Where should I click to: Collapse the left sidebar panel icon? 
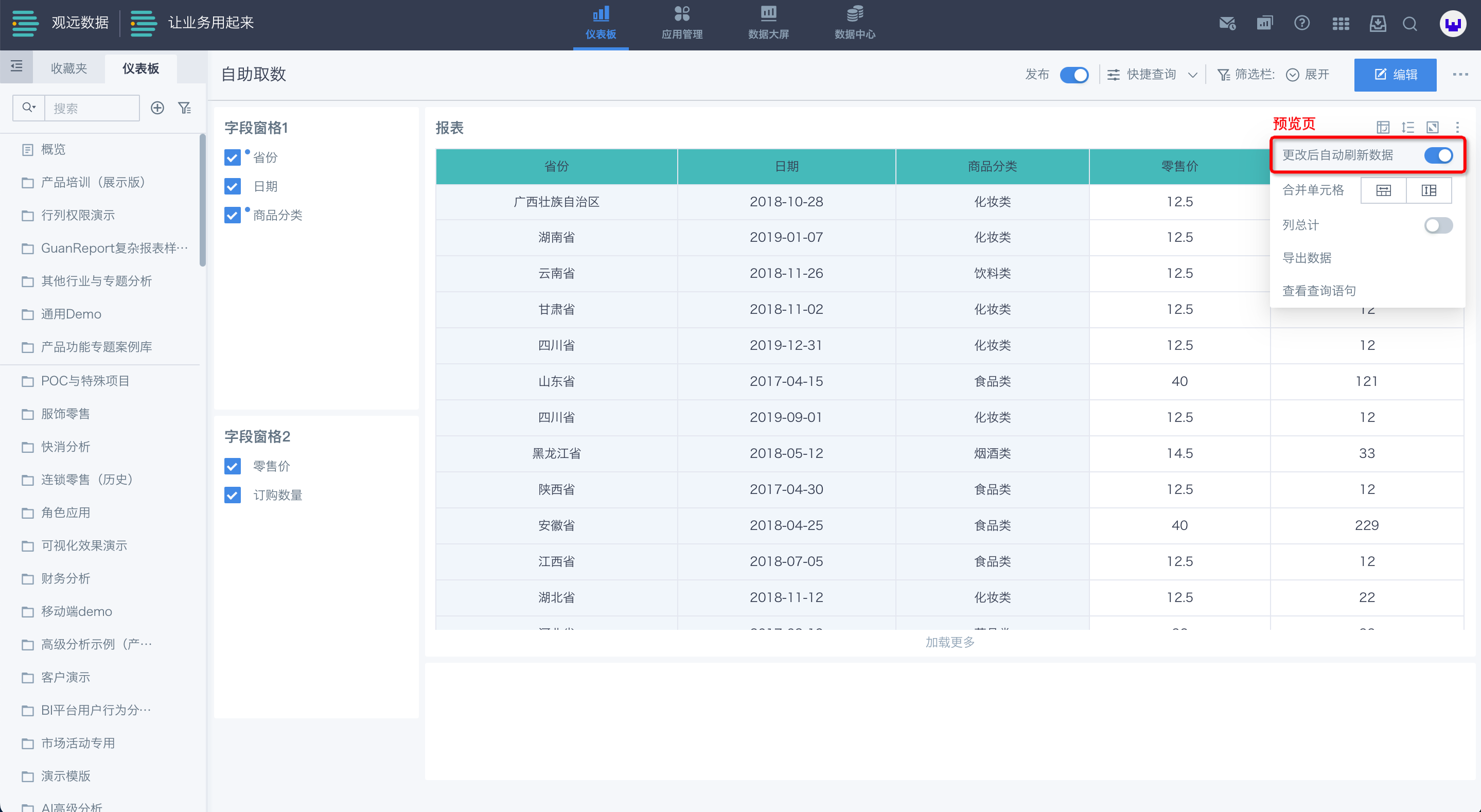pos(16,67)
